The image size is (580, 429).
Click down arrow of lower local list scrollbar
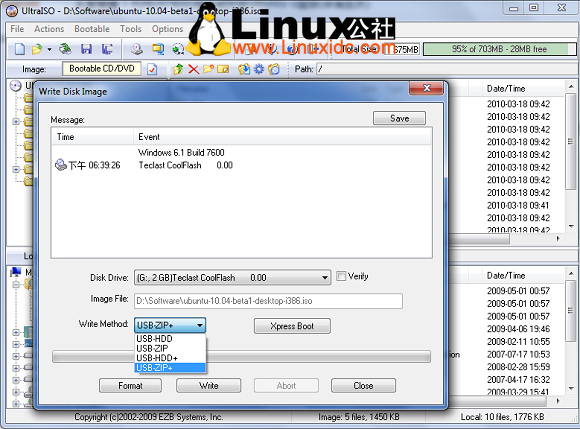click(x=571, y=388)
